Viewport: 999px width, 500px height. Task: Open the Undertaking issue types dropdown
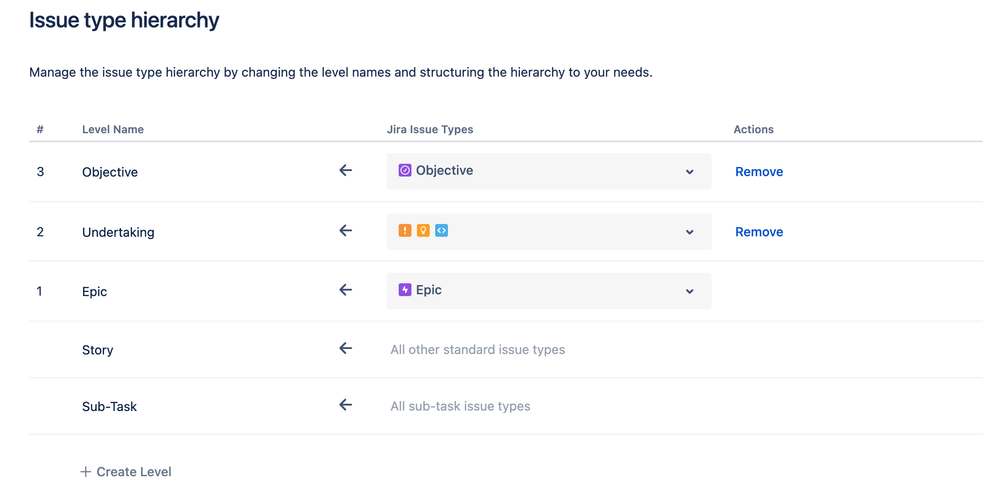coord(689,232)
